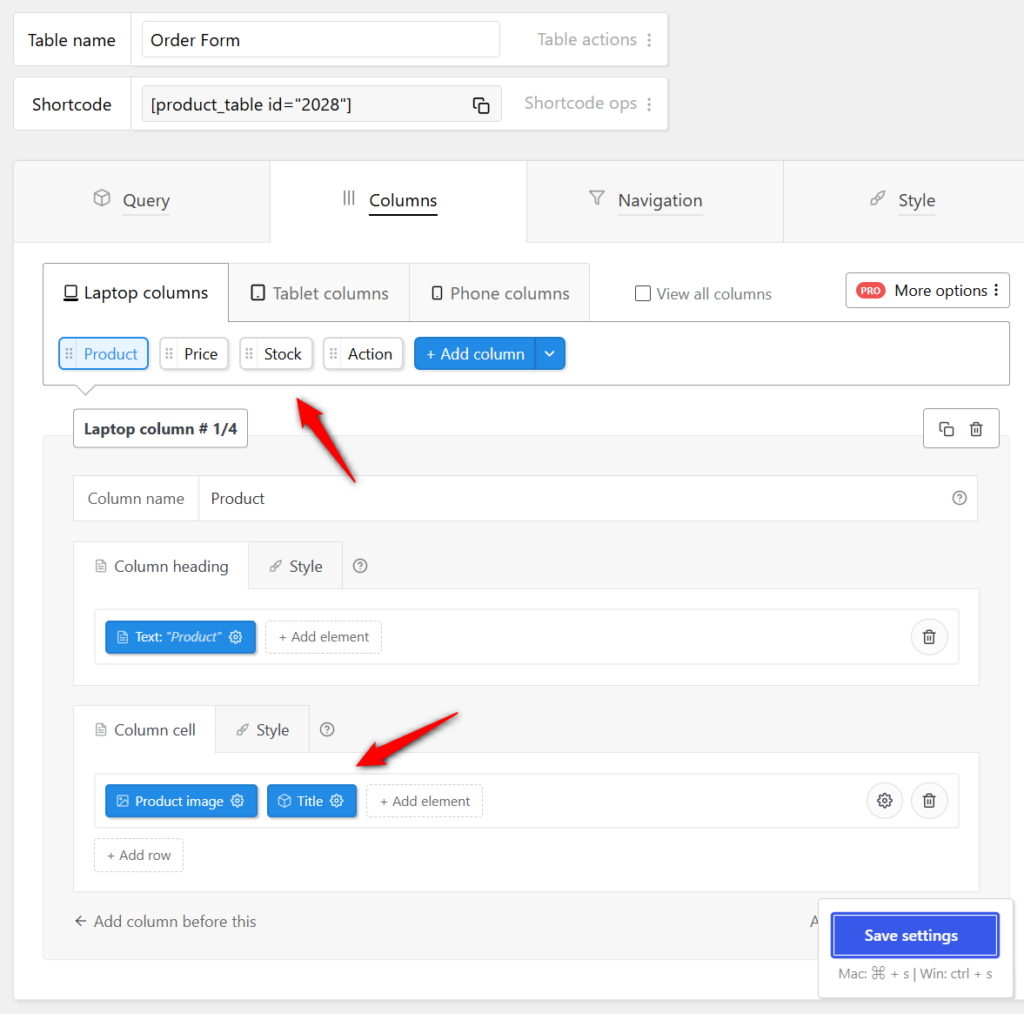Viewport: 1024px width, 1014px height.
Task: Click the Add row button
Action: tap(138, 855)
